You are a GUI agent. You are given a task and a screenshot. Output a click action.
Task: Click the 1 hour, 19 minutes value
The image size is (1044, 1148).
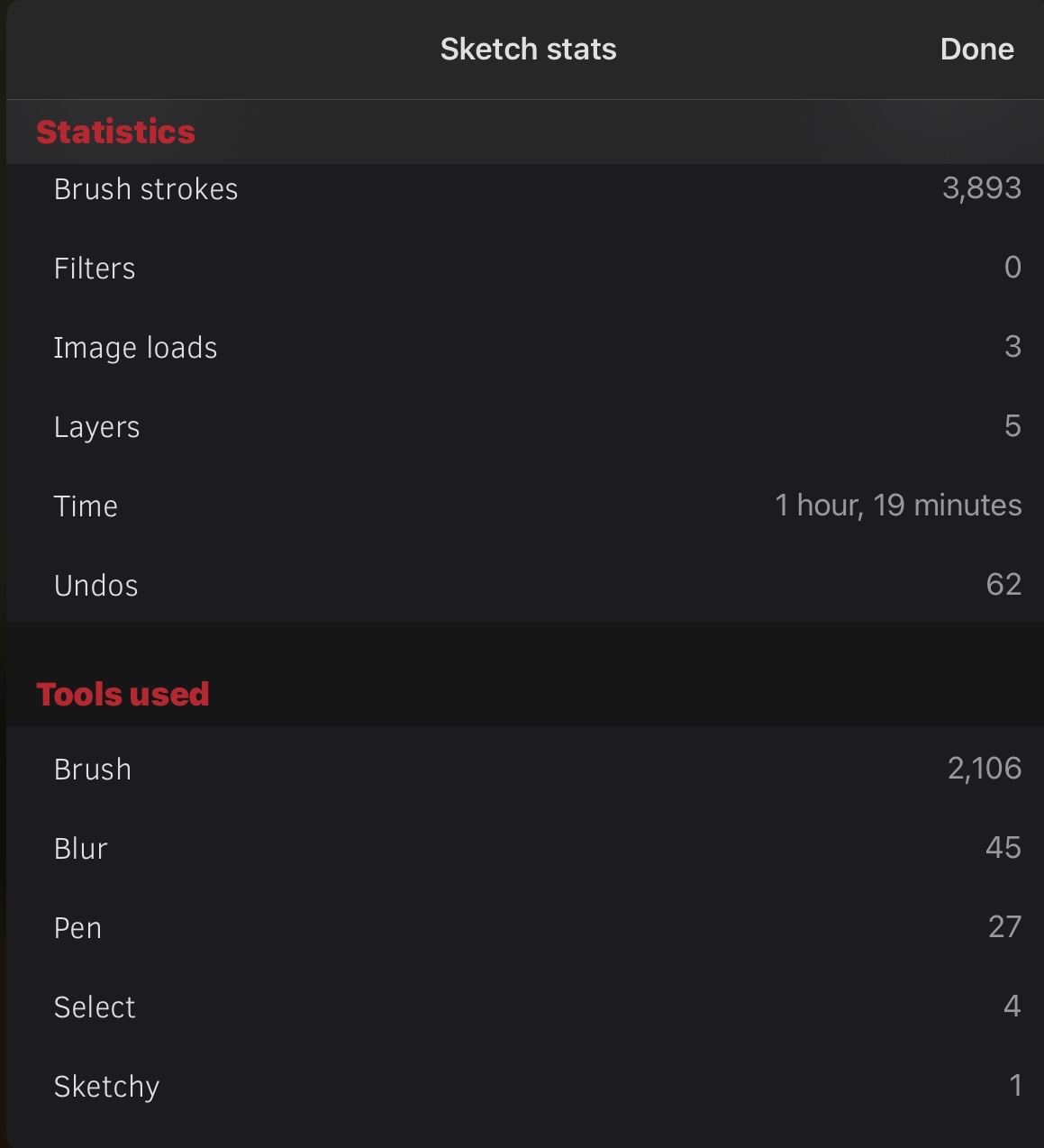(x=897, y=506)
